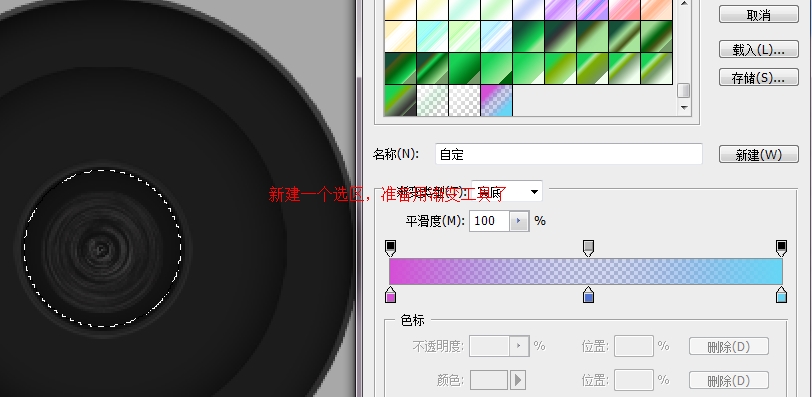812x397 pixels.
Task: Choose the mint pastel preset in top row
Action: (465, 9)
